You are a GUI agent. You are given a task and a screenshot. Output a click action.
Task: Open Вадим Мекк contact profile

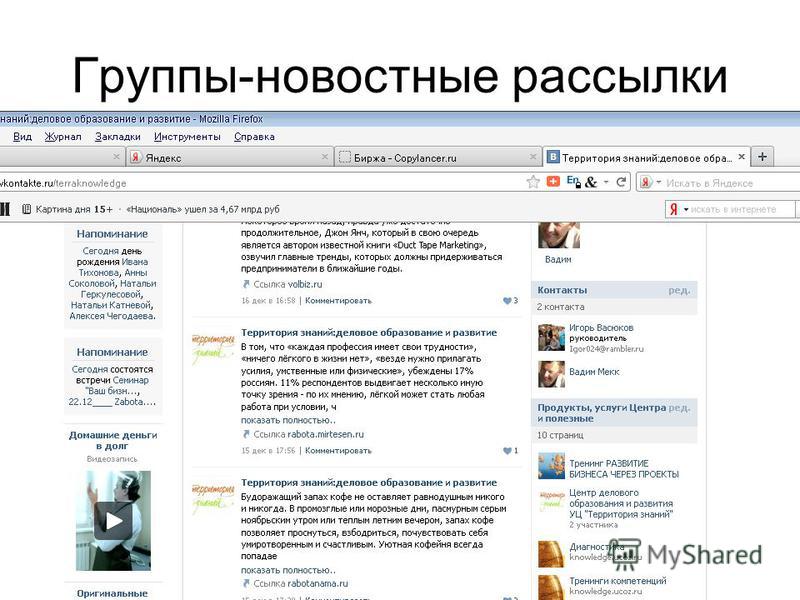(x=594, y=372)
